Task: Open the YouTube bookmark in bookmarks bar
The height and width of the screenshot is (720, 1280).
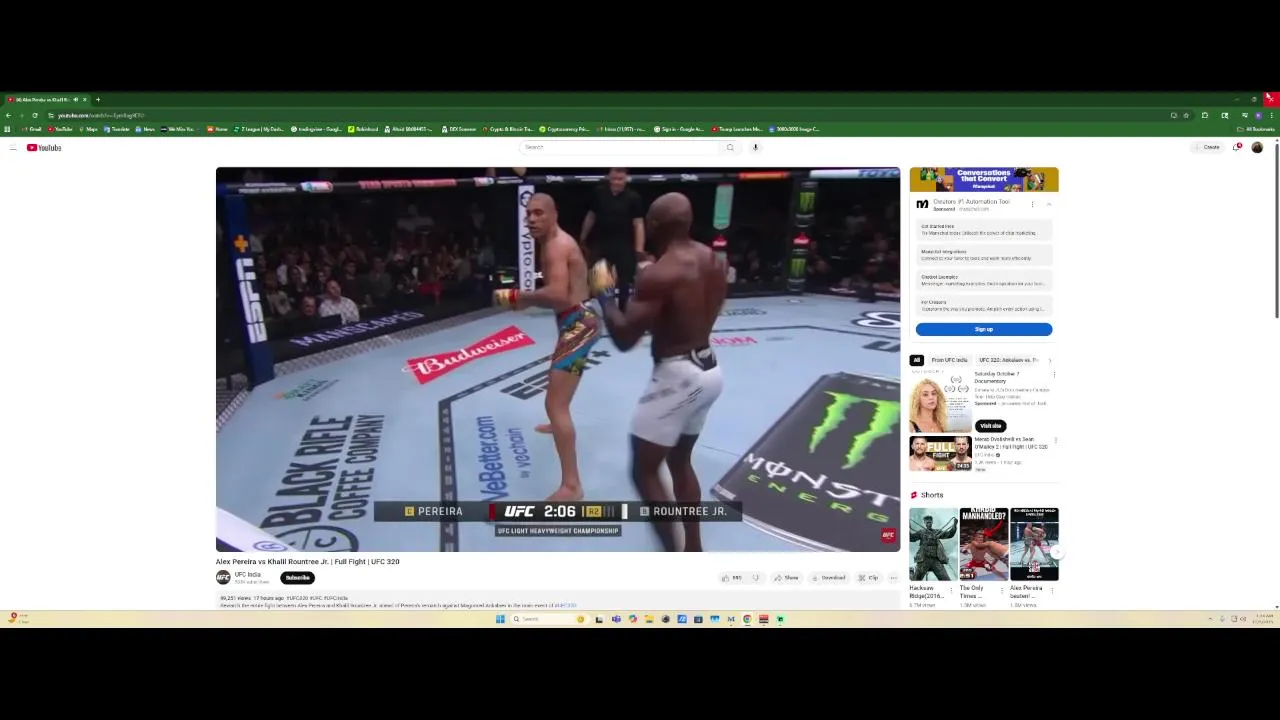Action: (x=60, y=129)
